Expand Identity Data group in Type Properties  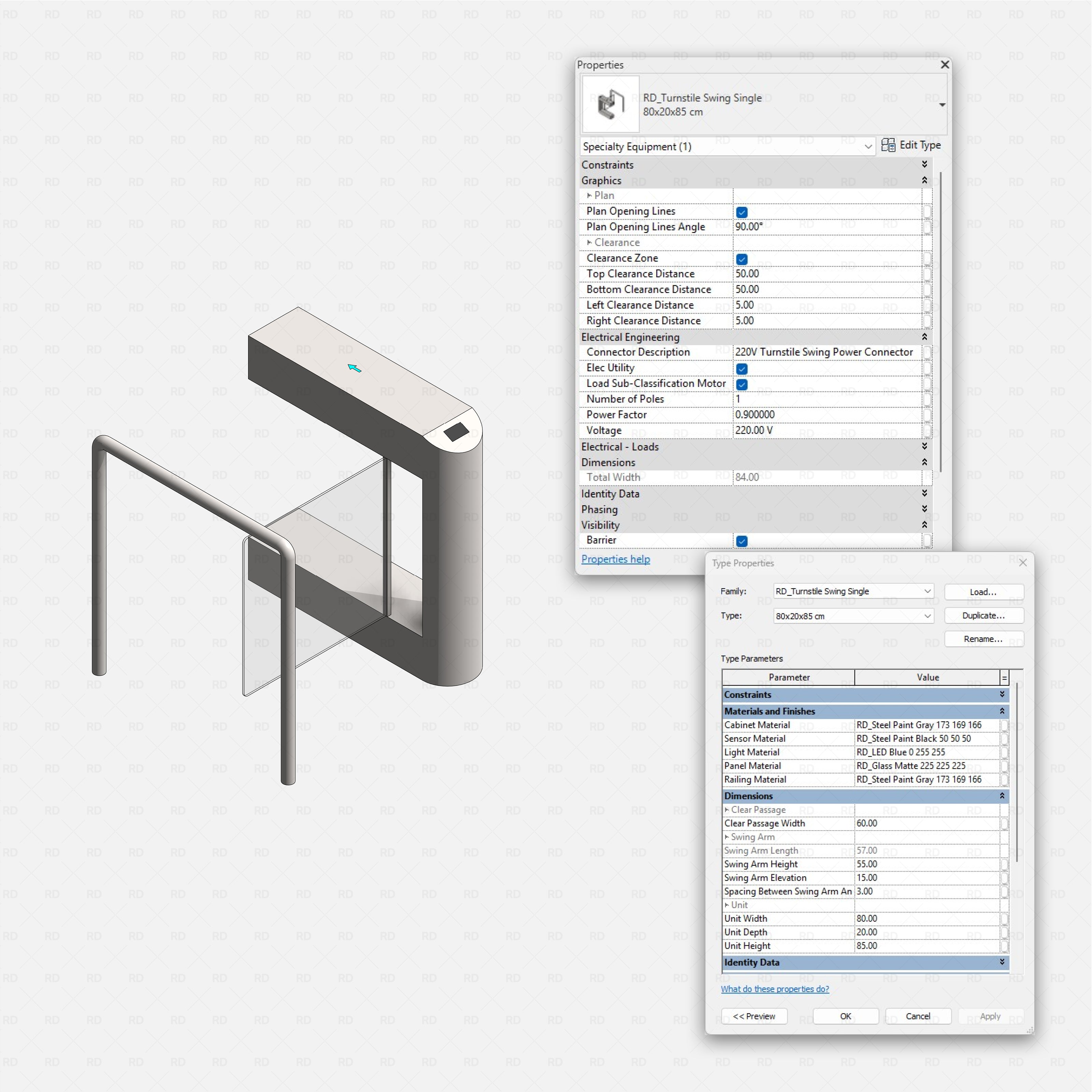pyautogui.click(x=1002, y=962)
